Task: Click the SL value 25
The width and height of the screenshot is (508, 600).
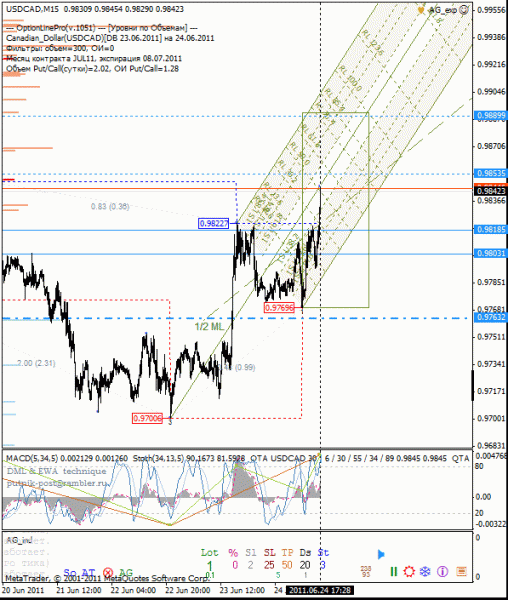Action: (269, 565)
